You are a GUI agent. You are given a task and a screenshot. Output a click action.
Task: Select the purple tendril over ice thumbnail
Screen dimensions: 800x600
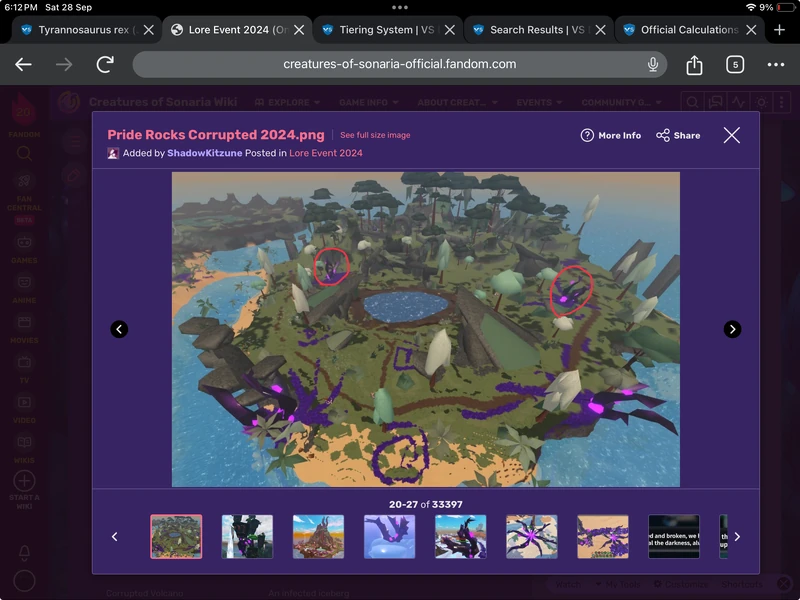pos(389,537)
